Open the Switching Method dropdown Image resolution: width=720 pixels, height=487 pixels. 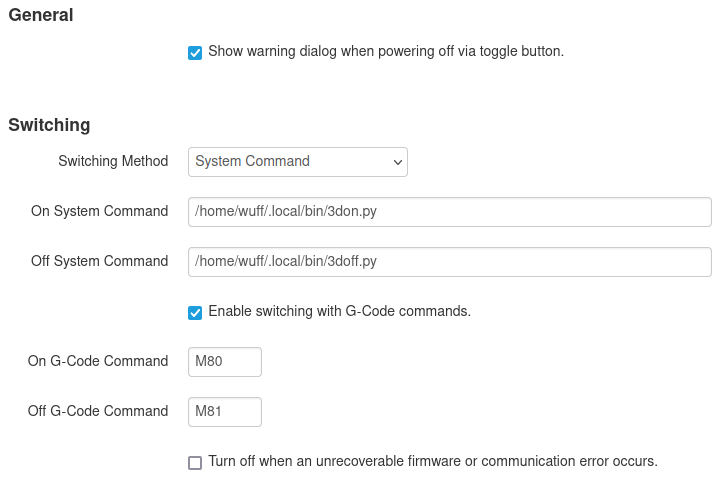pyautogui.click(x=297, y=161)
